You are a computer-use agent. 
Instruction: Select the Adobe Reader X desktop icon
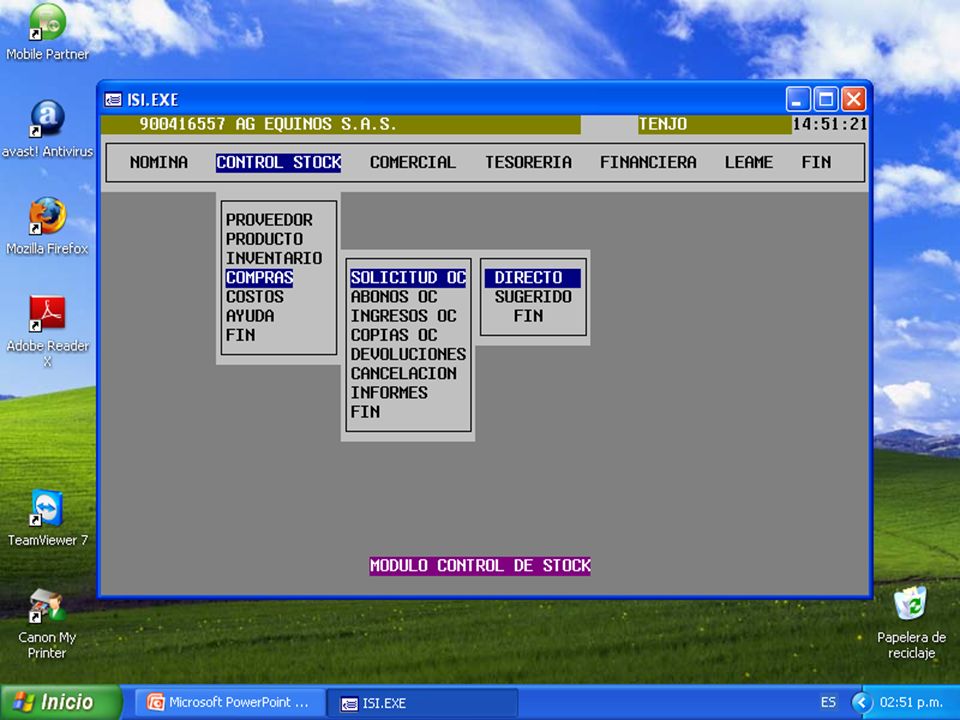pos(47,331)
